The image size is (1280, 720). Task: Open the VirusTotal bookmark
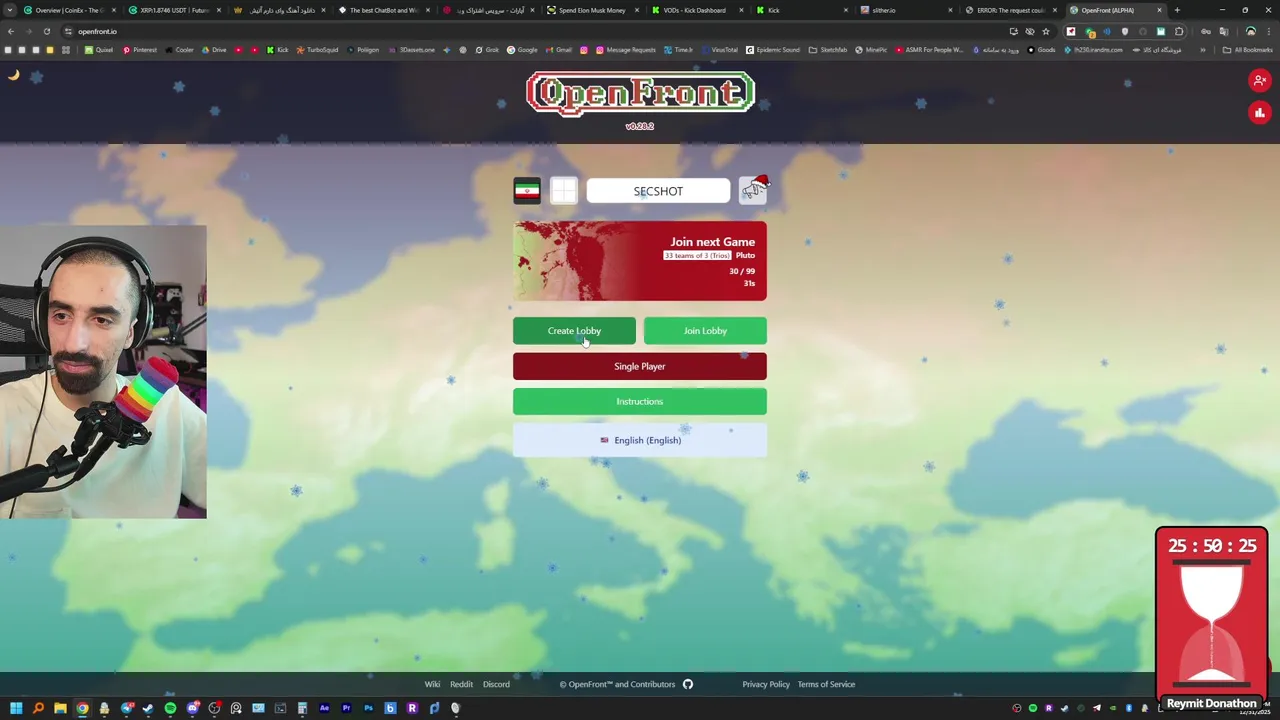pos(719,50)
